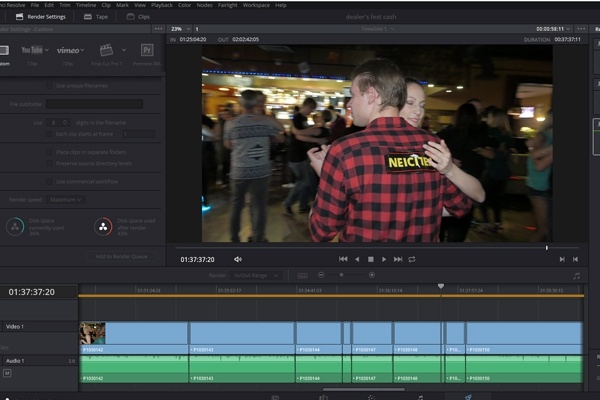Click the Render Settings toolbar icon
This screenshot has width=600, height=400.
(x=19, y=16)
